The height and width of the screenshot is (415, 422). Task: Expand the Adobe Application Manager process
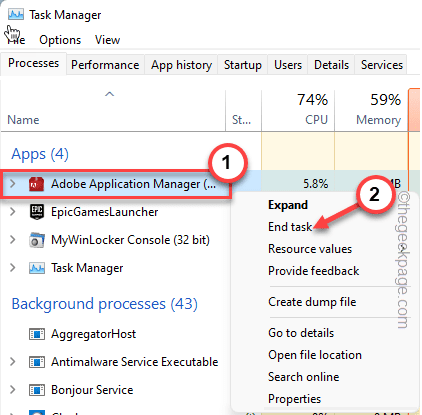click(x=13, y=184)
